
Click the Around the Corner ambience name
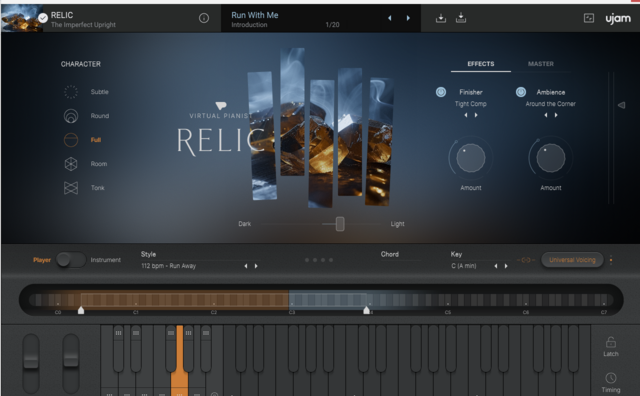pyautogui.click(x=551, y=104)
